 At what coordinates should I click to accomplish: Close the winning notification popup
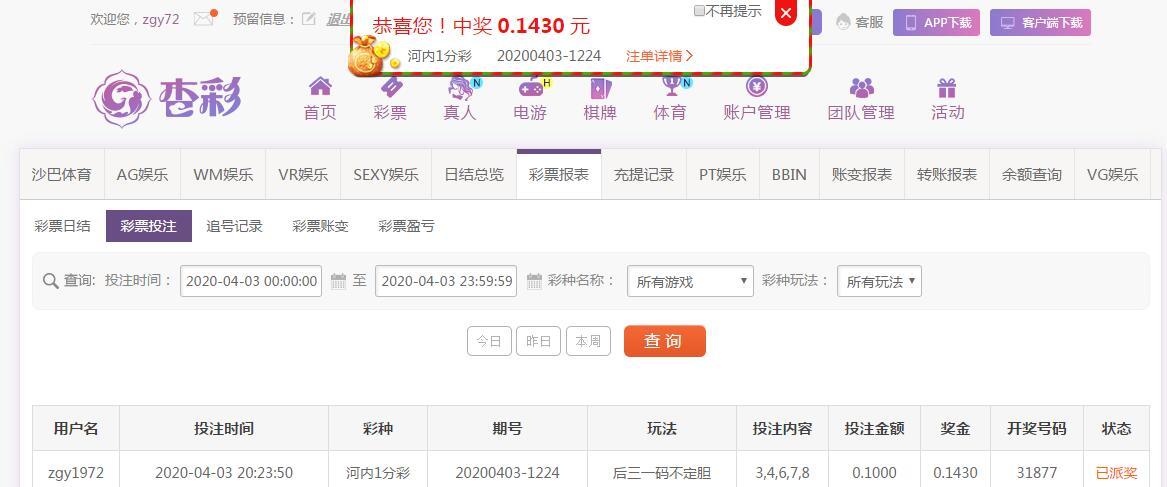point(786,12)
